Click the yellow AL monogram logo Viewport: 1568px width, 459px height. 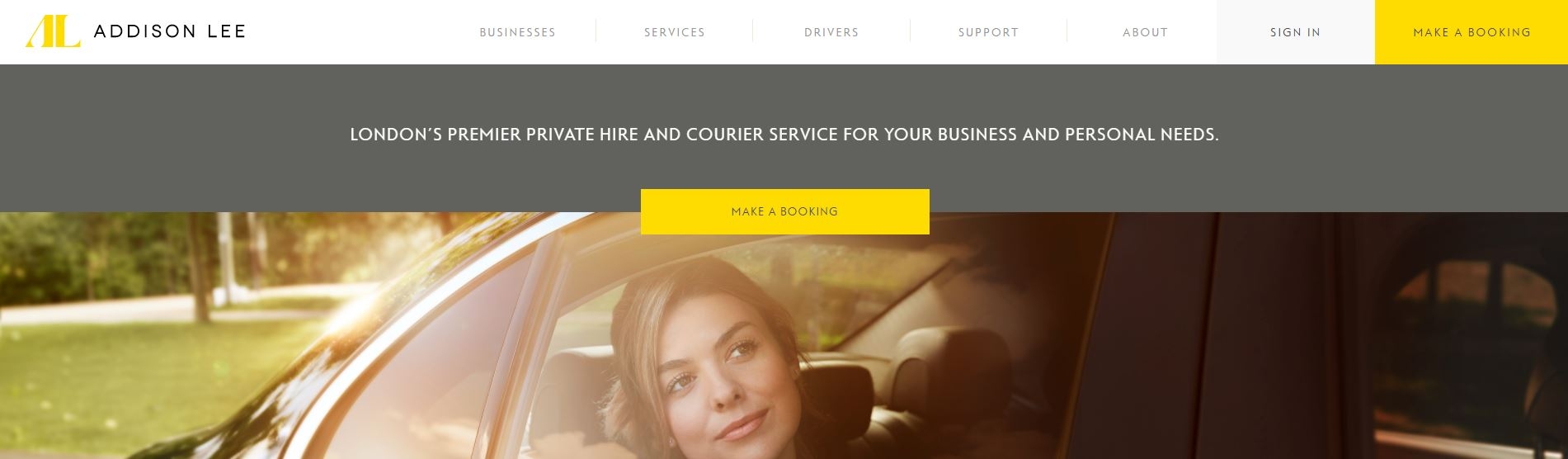[x=53, y=31]
